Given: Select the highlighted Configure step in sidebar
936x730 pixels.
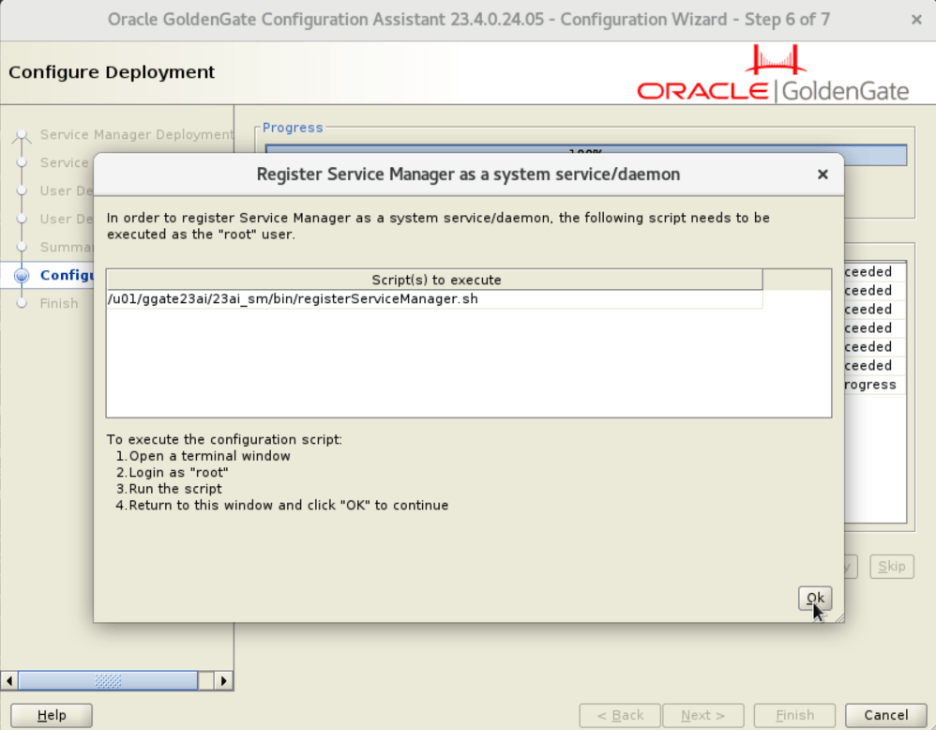Looking at the screenshot, I should click(67, 275).
